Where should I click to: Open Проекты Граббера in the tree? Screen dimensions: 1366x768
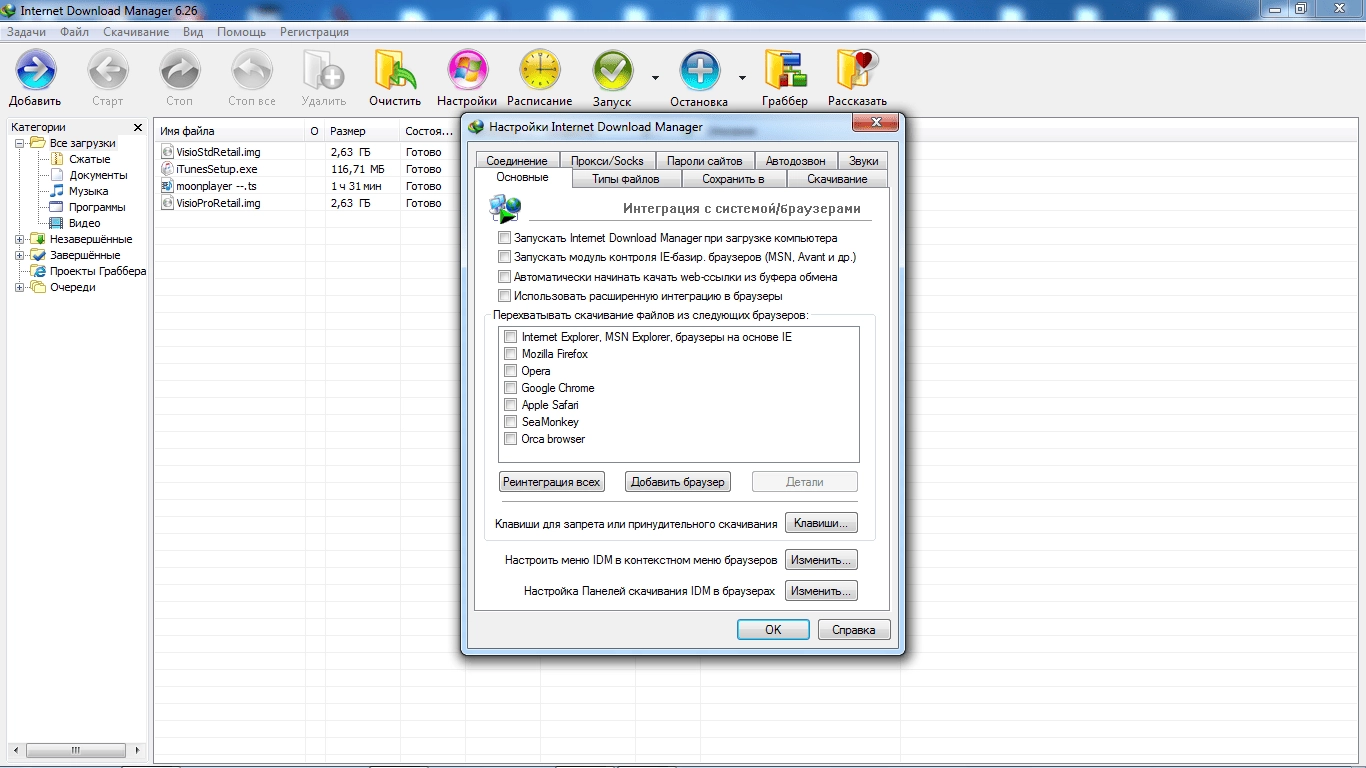pyautogui.click(x=98, y=271)
